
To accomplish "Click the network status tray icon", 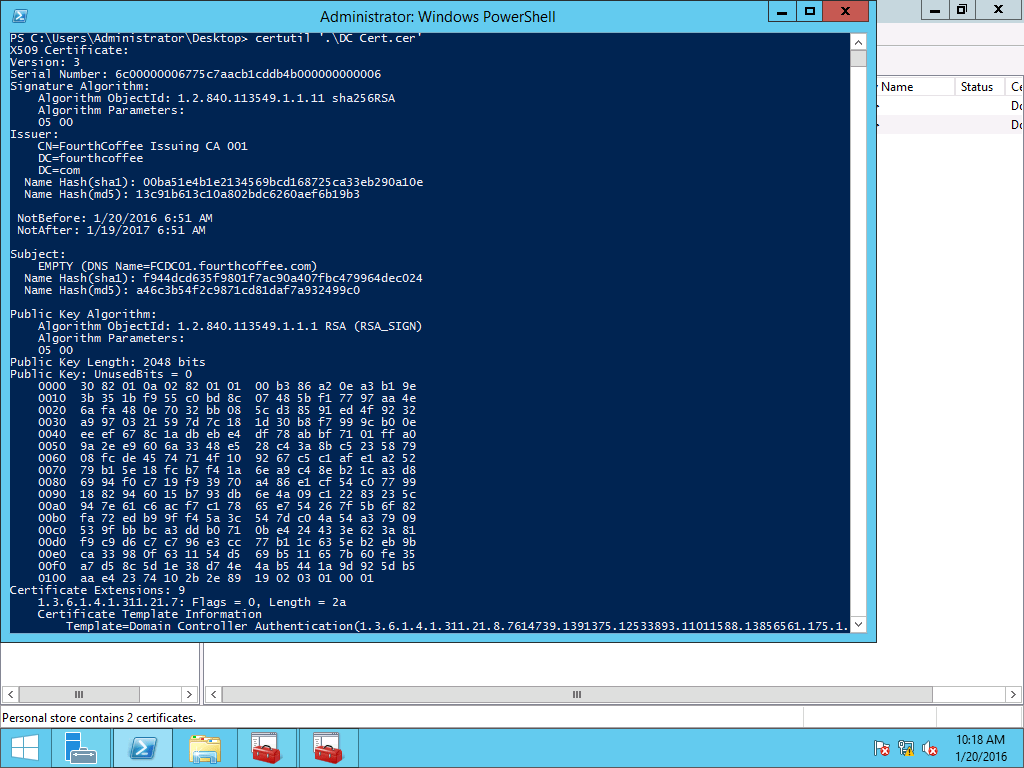I will pyautogui.click(x=906, y=748).
